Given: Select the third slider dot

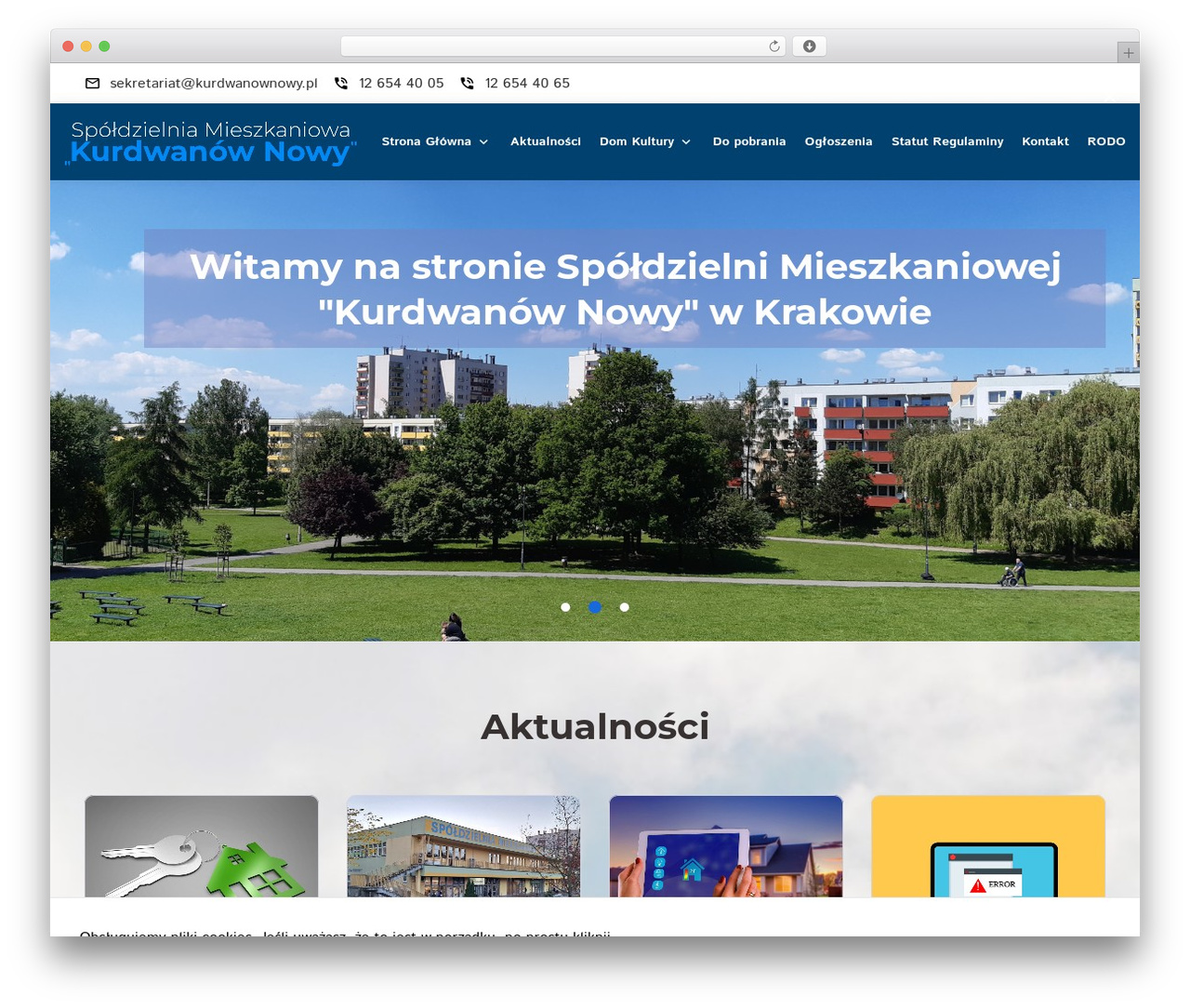Looking at the screenshot, I should click(x=625, y=607).
